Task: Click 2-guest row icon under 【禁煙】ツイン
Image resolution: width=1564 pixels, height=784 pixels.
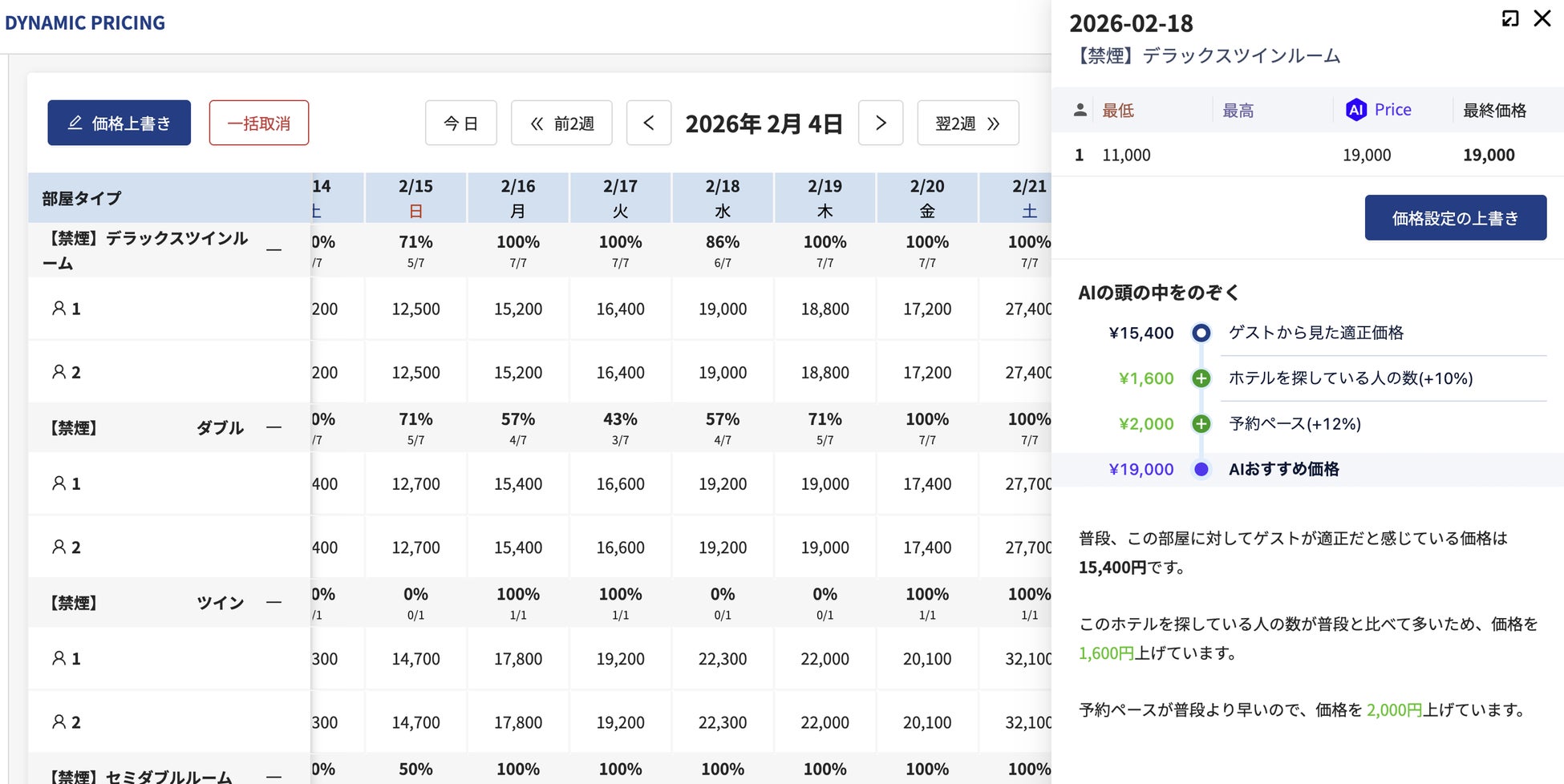Action: pos(59,722)
